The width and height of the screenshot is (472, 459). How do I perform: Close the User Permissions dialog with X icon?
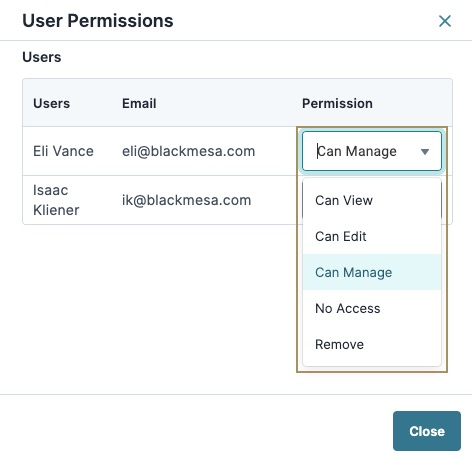pyautogui.click(x=445, y=21)
